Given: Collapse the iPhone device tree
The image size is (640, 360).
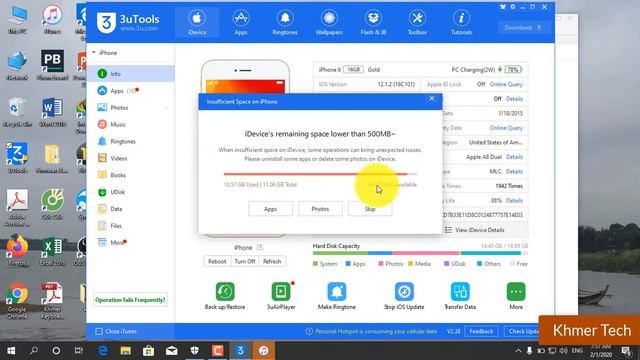Looking at the screenshot, I should click(x=94, y=53).
